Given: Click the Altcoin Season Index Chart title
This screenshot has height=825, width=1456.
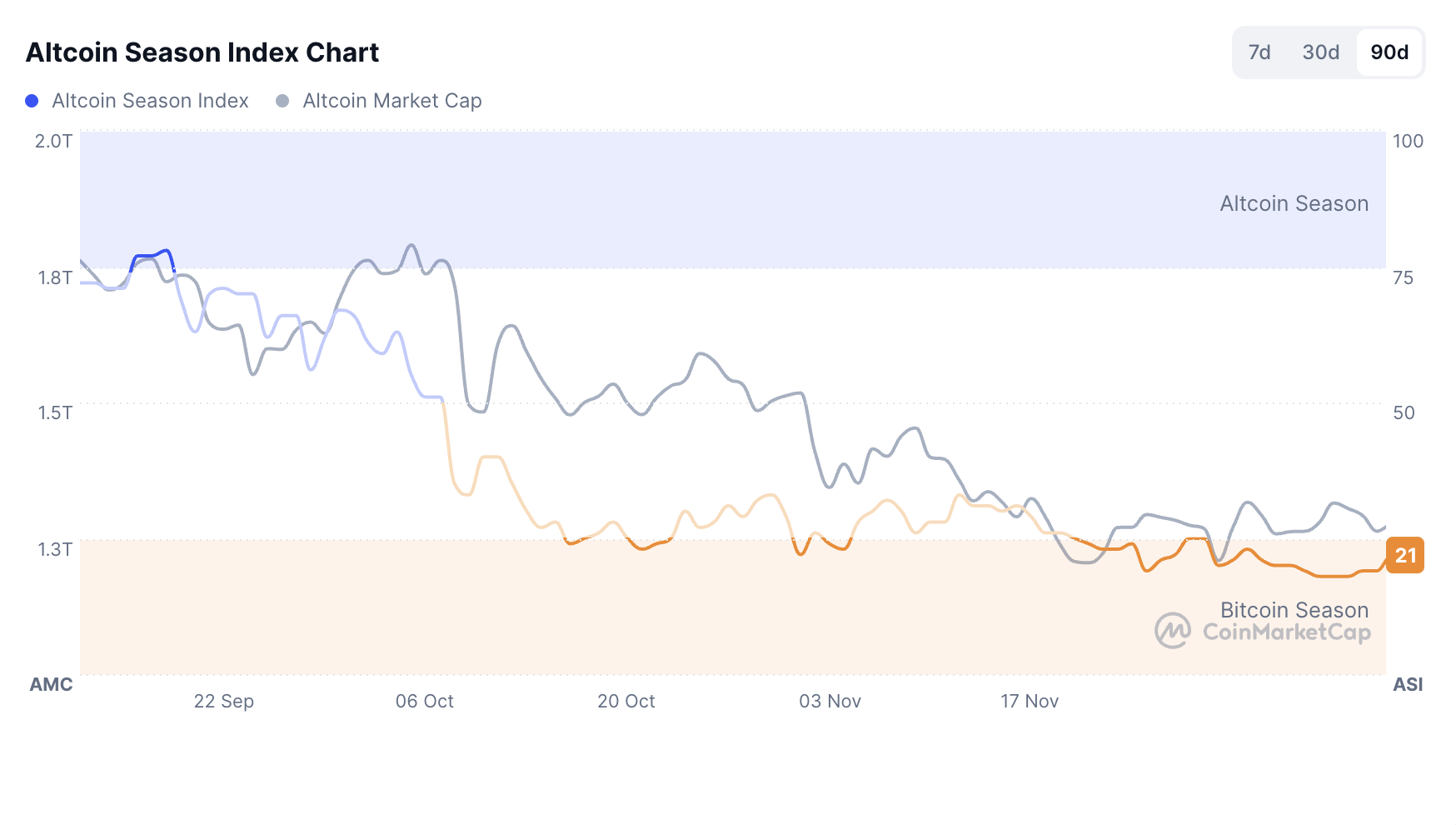Looking at the screenshot, I should pos(202,52).
